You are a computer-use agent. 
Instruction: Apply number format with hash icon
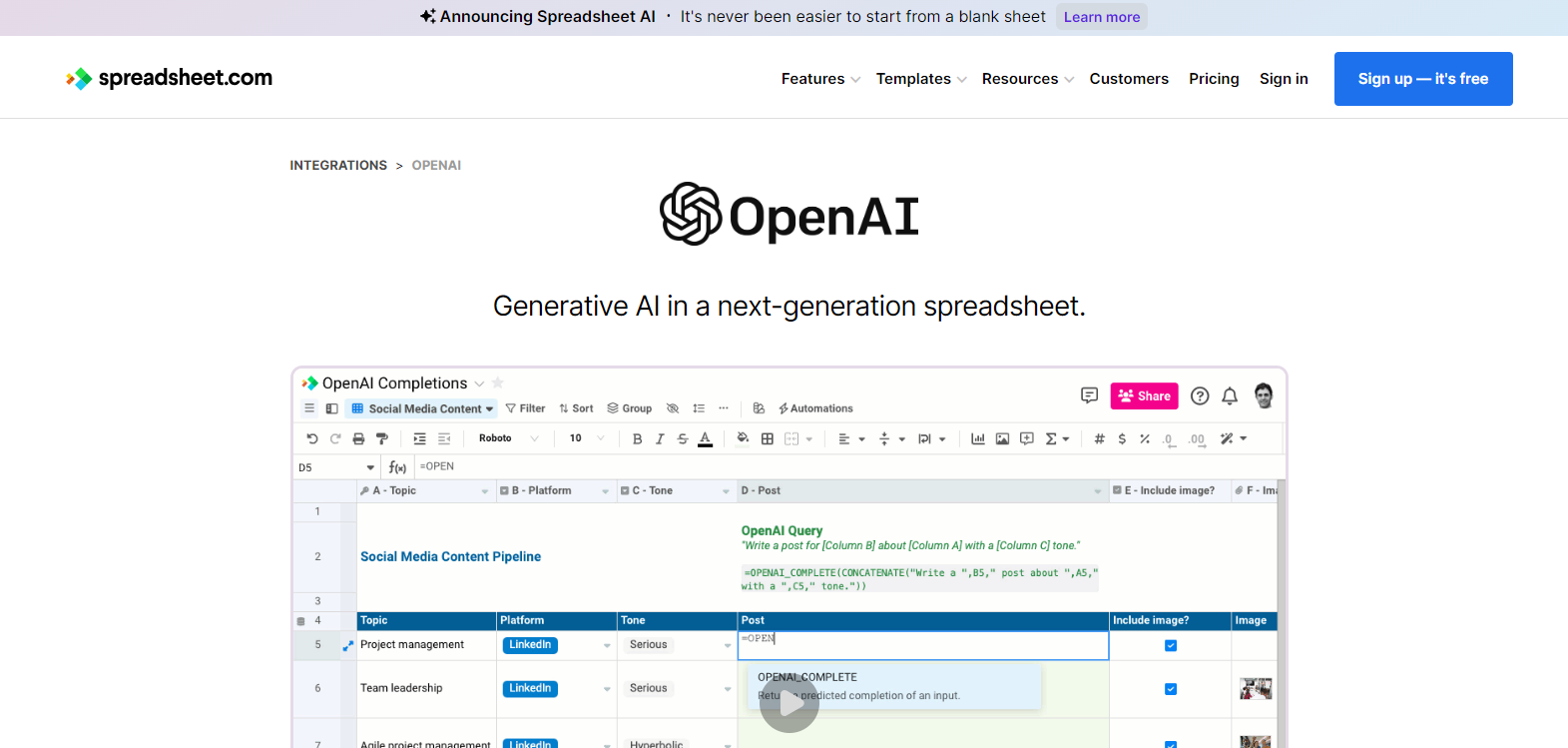1099,438
